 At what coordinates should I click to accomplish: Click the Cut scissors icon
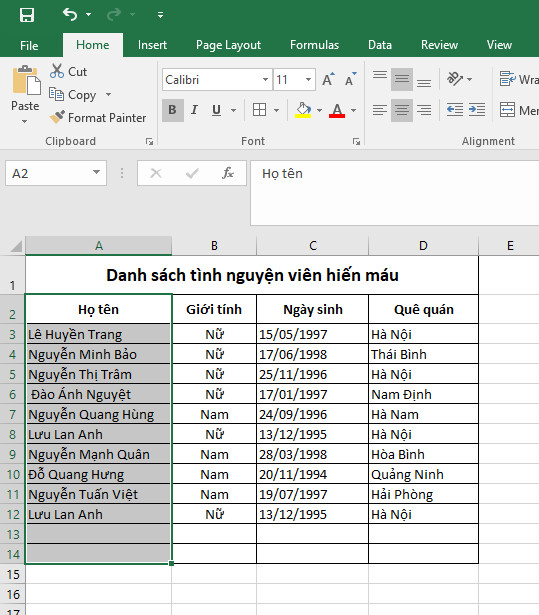pos(57,71)
